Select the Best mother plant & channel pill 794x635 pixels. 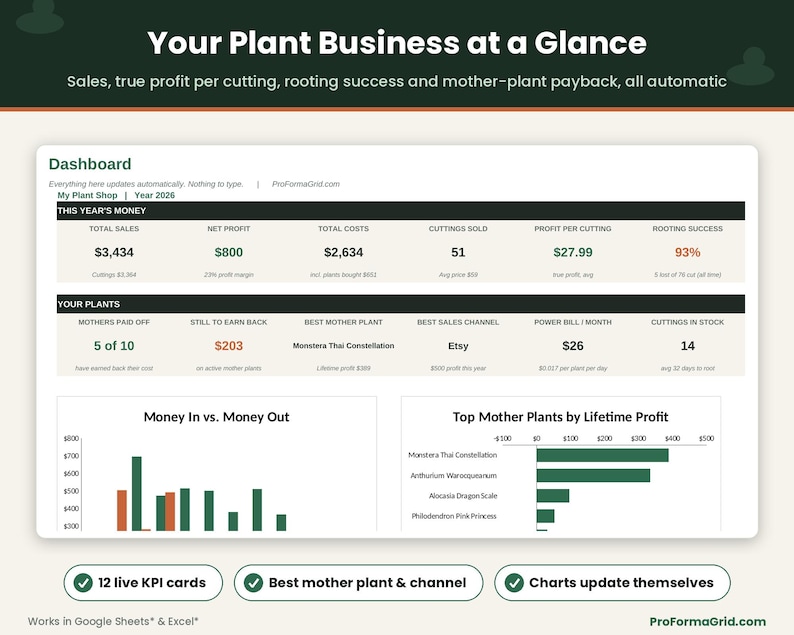click(x=359, y=583)
